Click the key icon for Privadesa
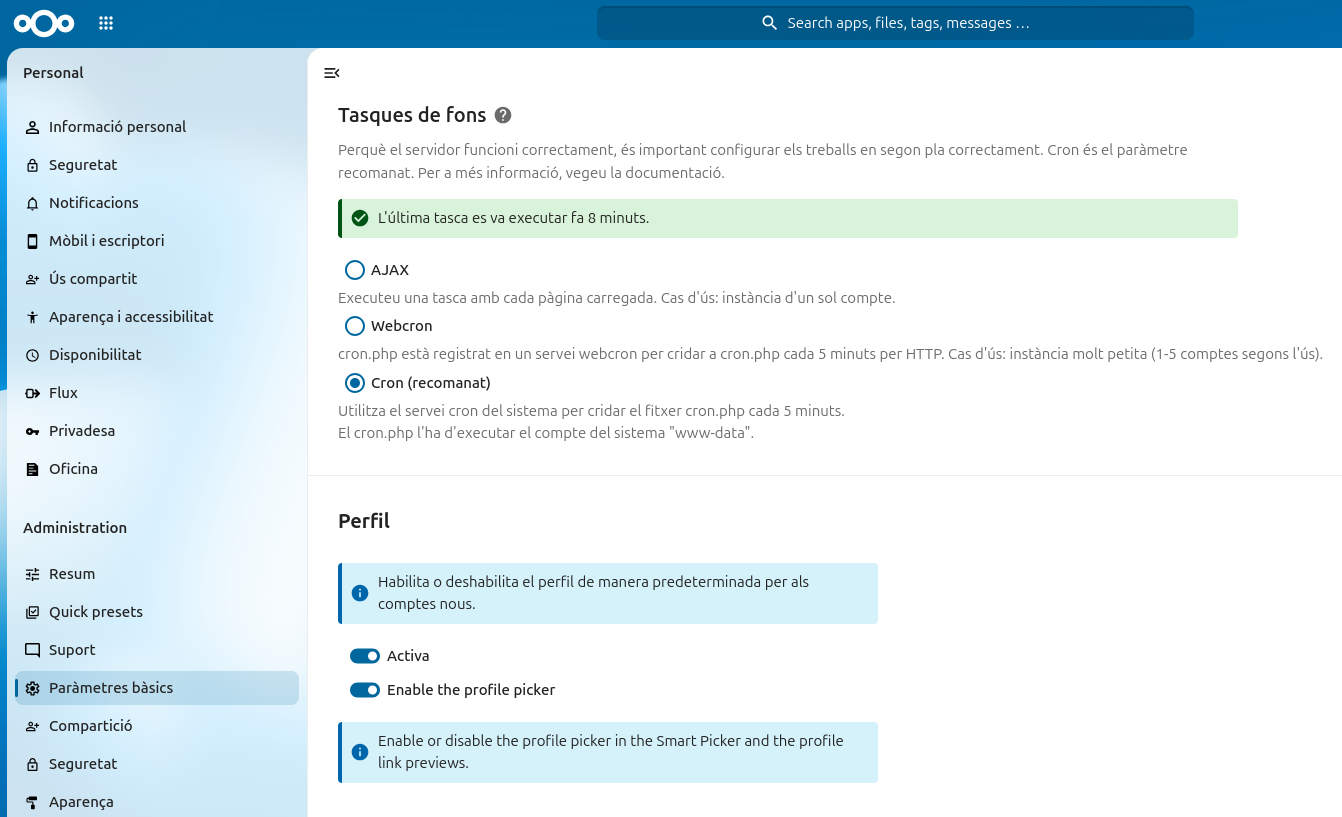Image resolution: width=1342 pixels, height=817 pixels. (33, 431)
